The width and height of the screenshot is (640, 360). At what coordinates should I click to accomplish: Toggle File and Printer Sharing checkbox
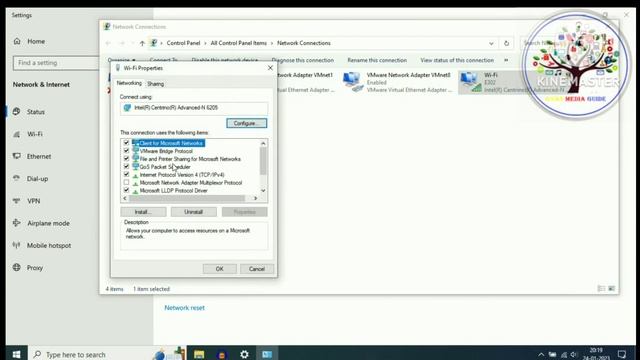[x=127, y=159]
